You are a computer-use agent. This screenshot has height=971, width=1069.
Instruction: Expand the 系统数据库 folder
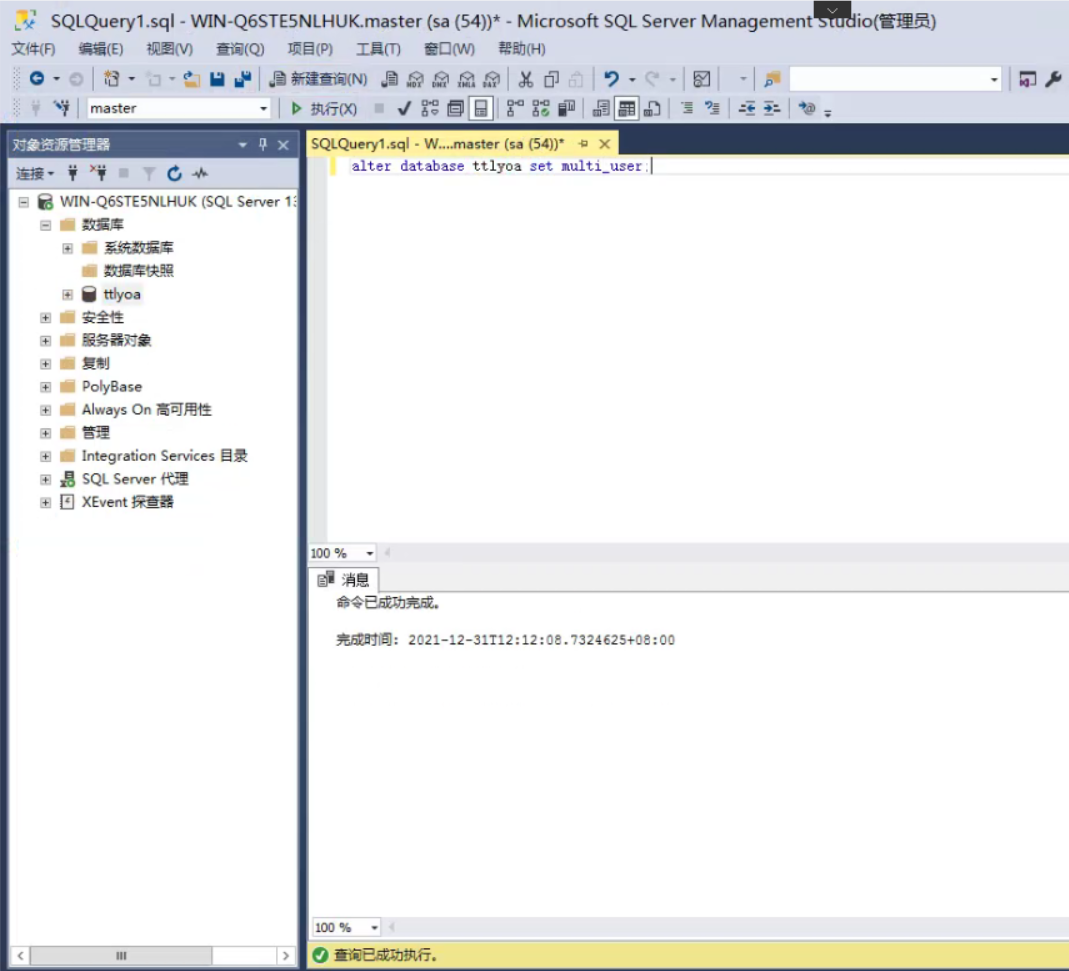[67, 248]
